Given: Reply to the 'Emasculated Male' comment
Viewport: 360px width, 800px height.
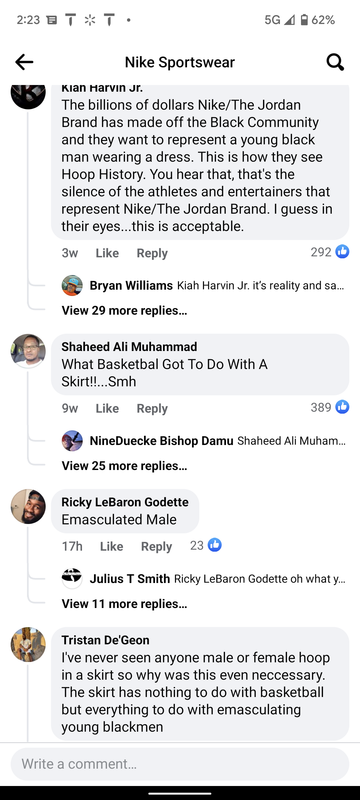Looking at the screenshot, I should pos(156,546).
